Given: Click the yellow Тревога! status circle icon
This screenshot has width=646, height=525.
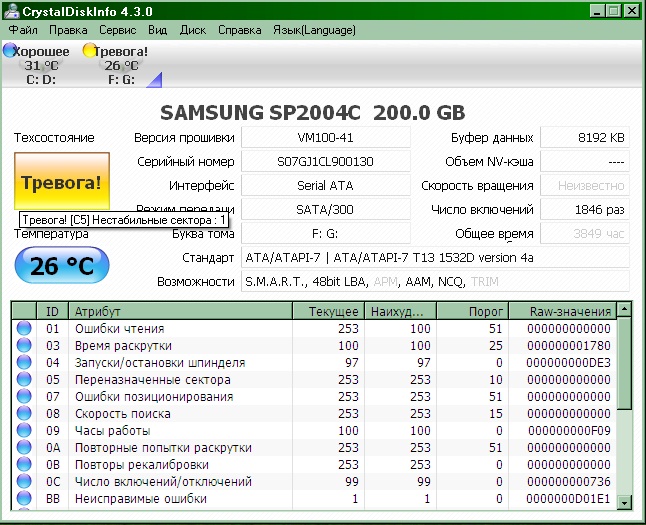Looking at the screenshot, I should coord(89,51).
